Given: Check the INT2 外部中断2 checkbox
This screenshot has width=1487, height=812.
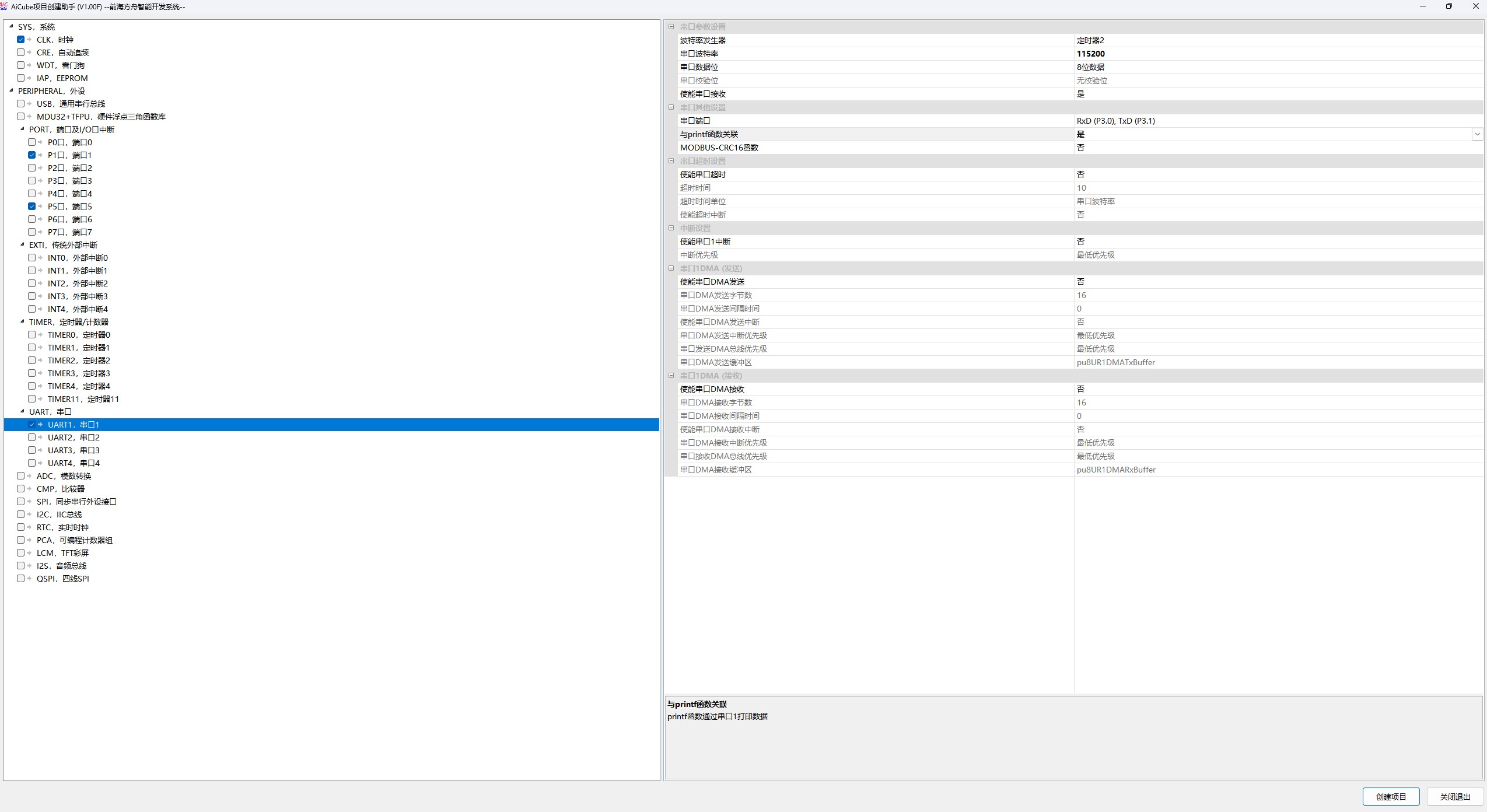Looking at the screenshot, I should tap(32, 283).
